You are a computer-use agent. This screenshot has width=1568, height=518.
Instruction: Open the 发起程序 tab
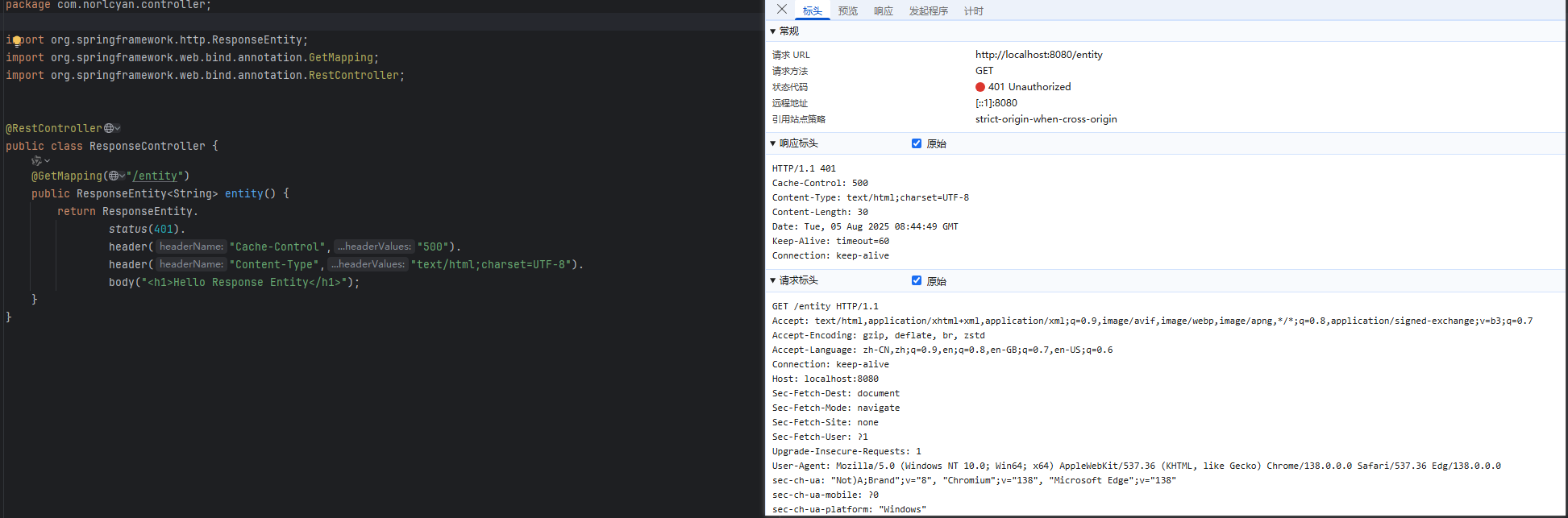click(x=929, y=11)
